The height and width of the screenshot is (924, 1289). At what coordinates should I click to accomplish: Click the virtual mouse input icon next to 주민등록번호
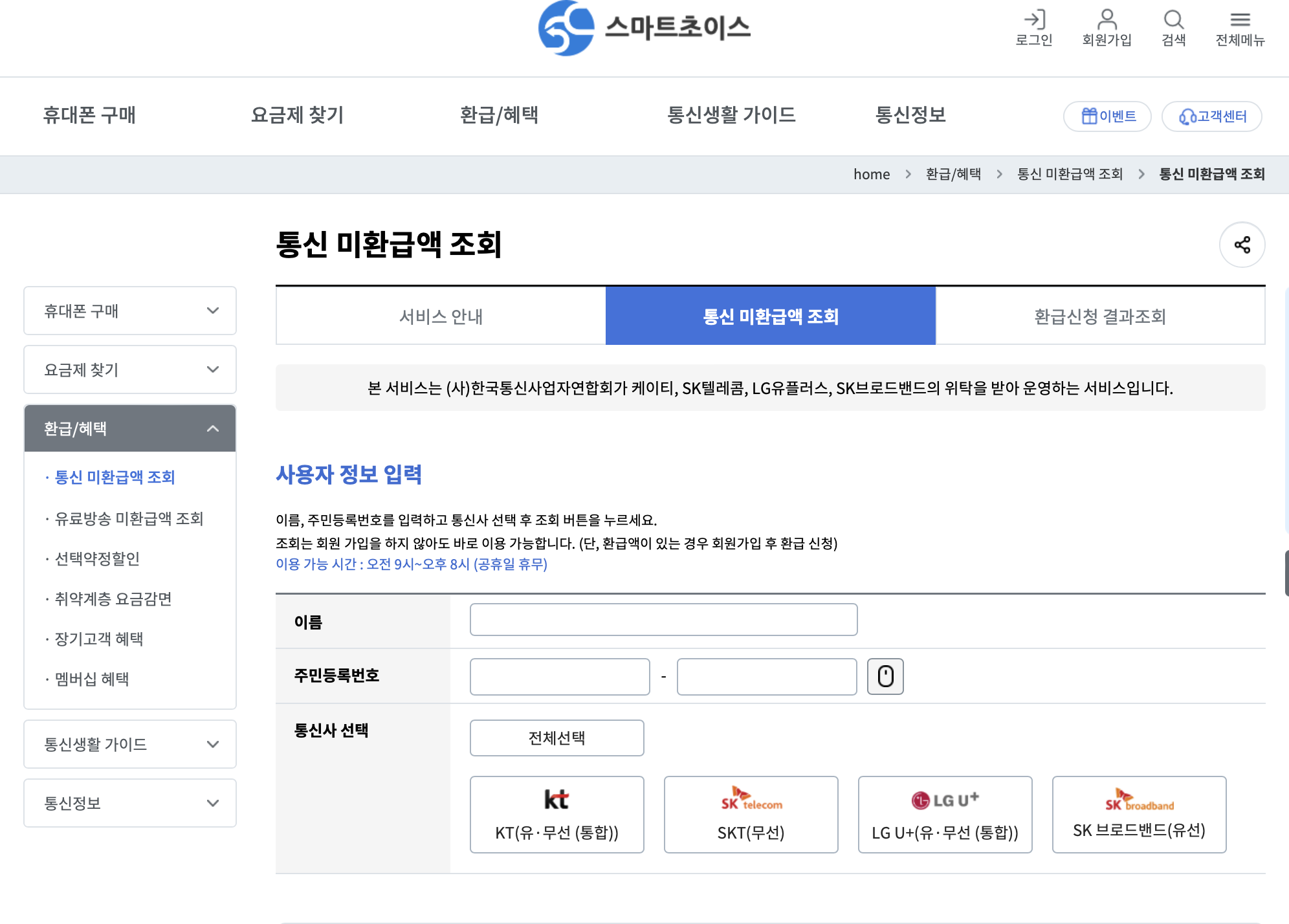click(x=885, y=676)
